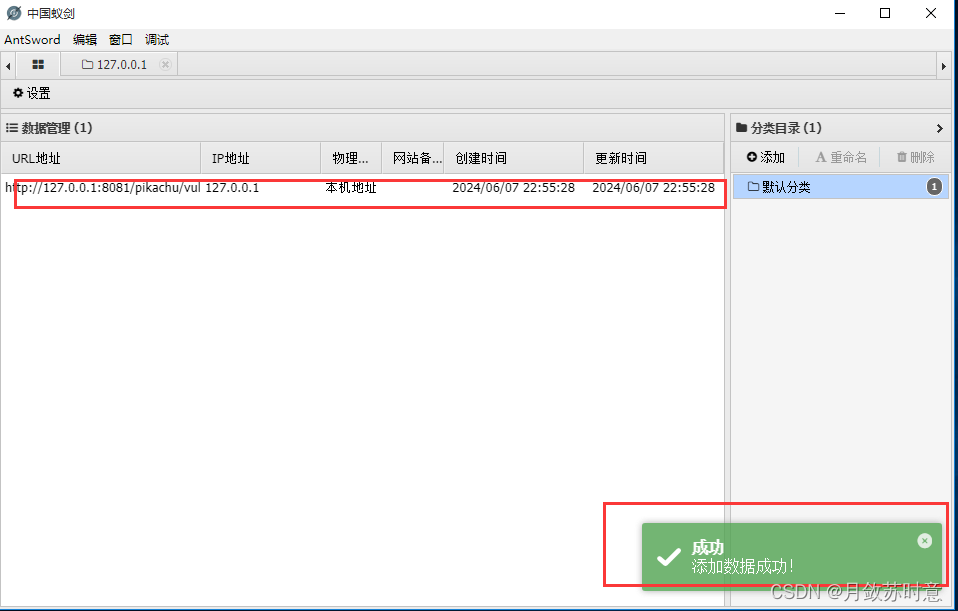Click the 本机地址 cell
Image resolution: width=958 pixels, height=611 pixels.
[x=351, y=188]
